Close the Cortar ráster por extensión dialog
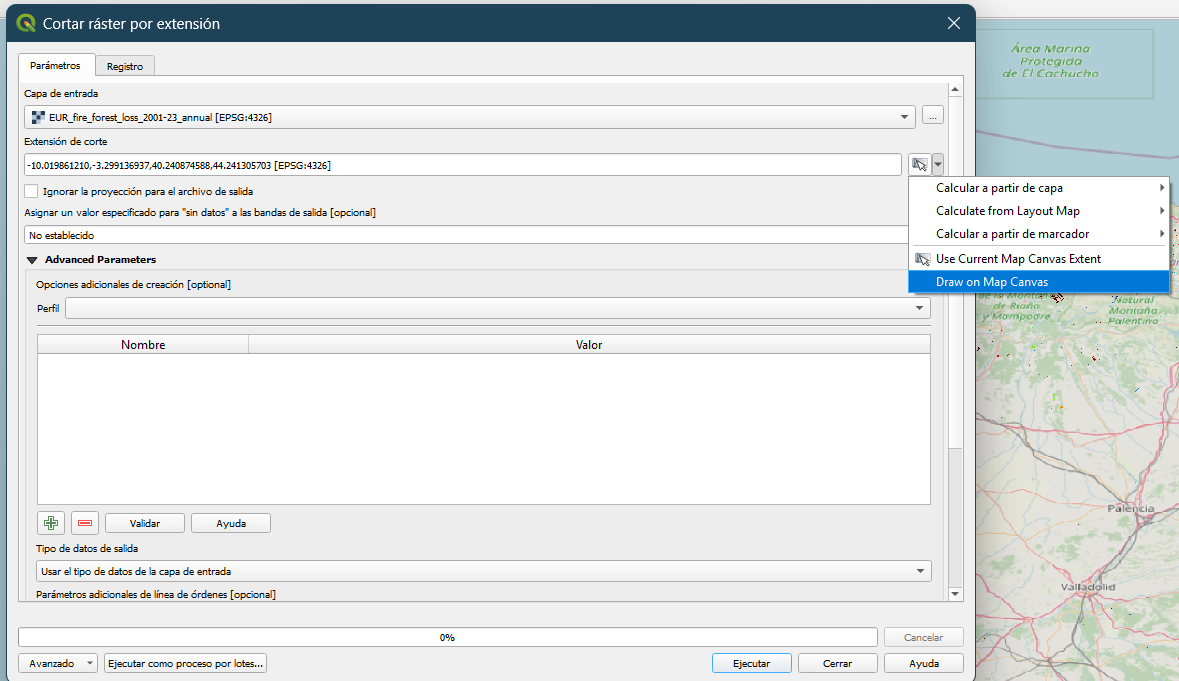 point(953,23)
